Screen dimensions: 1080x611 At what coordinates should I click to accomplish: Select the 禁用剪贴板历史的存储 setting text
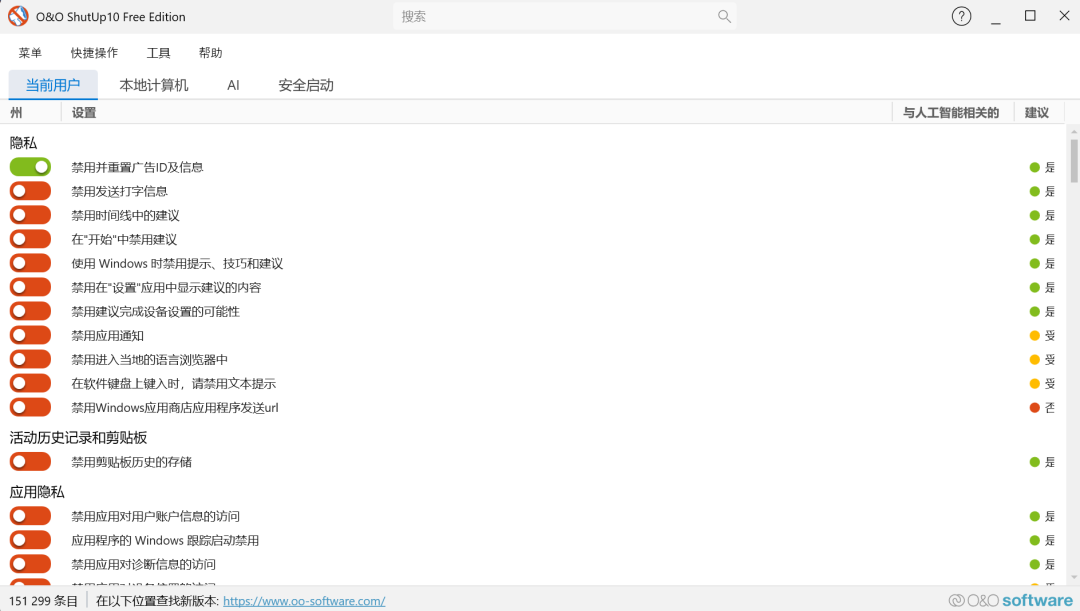tap(132, 462)
